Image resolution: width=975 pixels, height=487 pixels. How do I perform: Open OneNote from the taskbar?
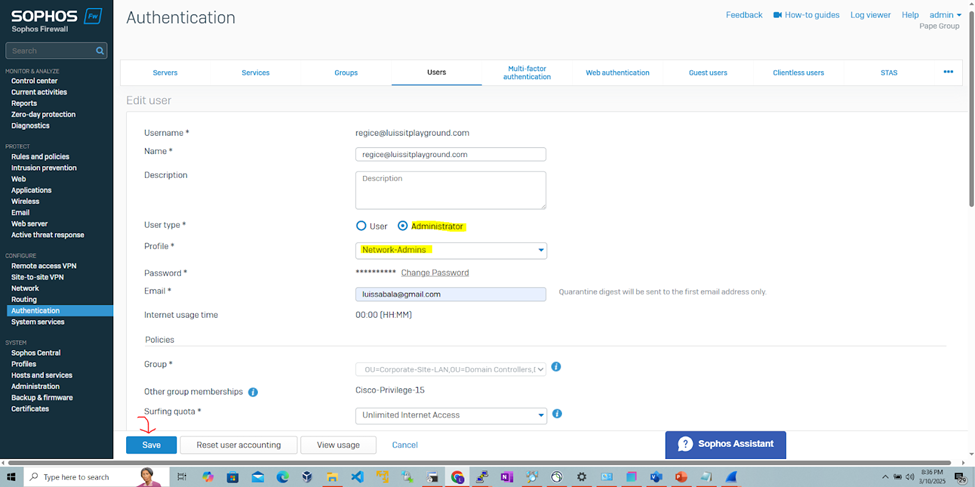pos(507,477)
